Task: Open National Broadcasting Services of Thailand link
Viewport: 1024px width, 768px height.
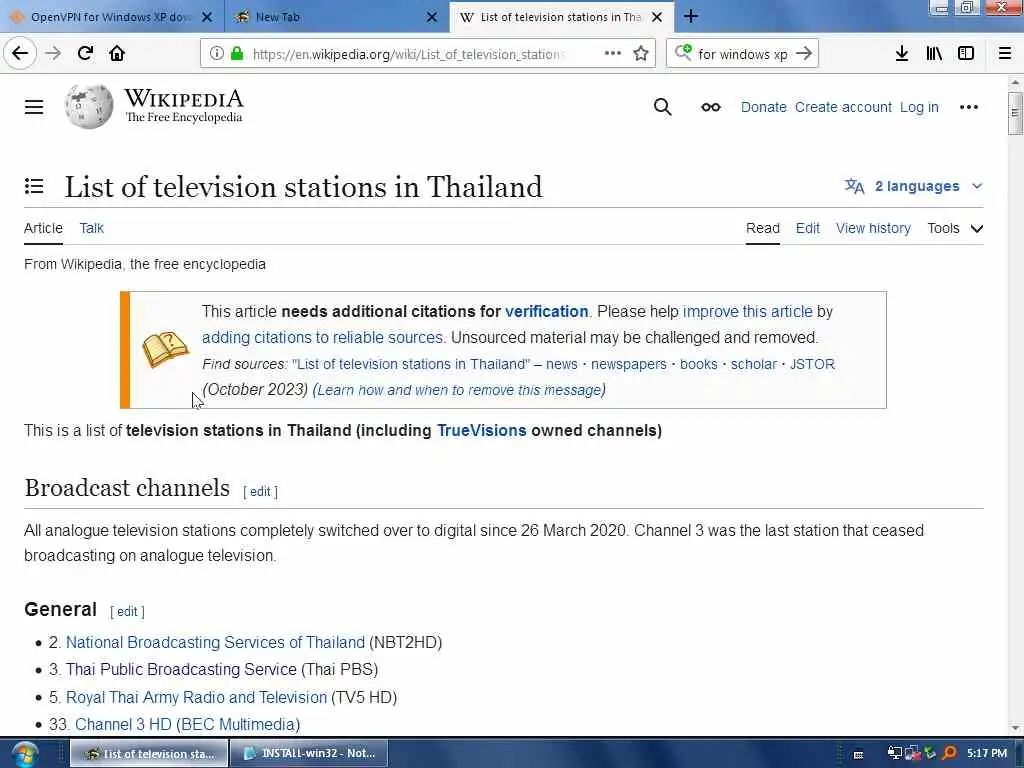Action: click(216, 643)
